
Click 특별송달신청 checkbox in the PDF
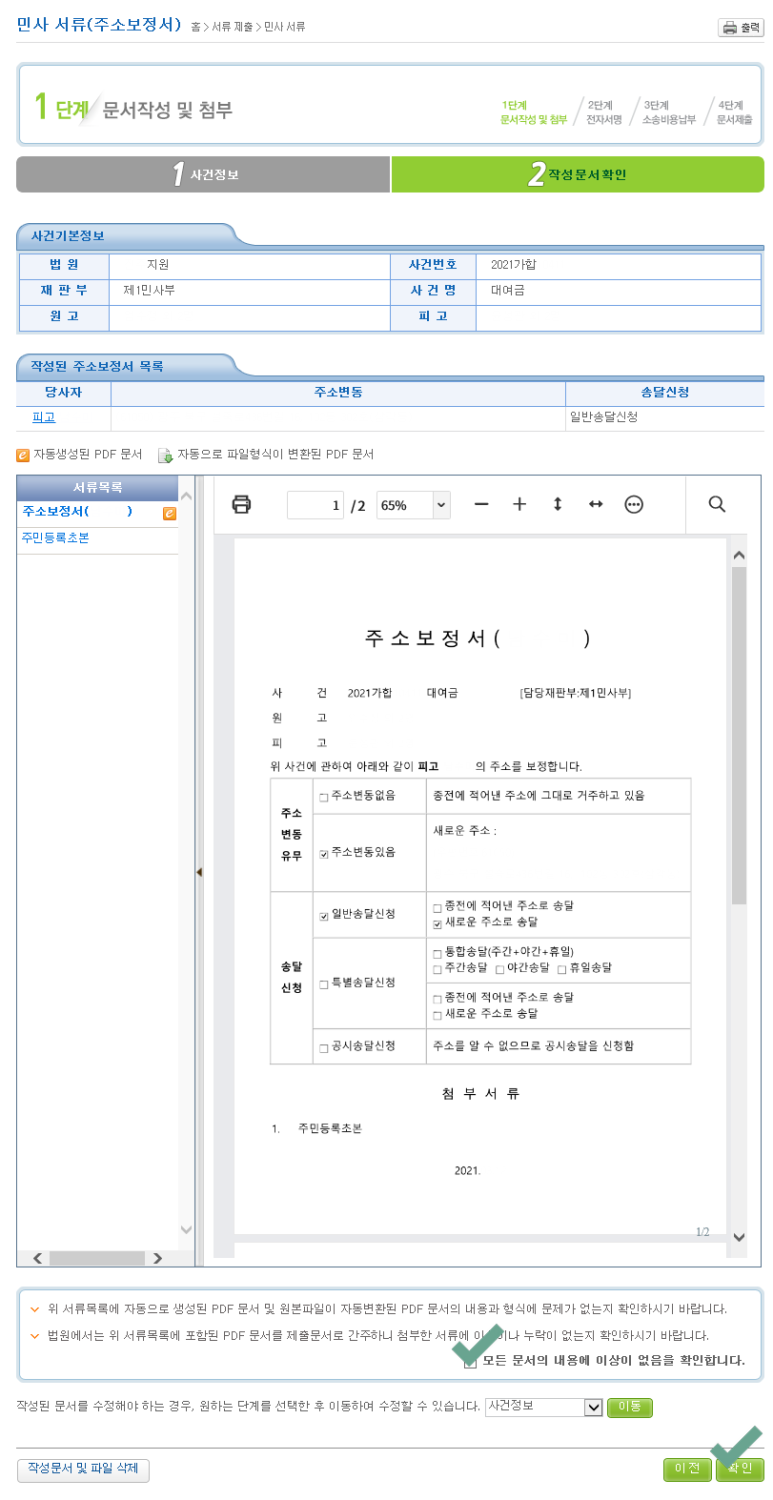[323, 985]
